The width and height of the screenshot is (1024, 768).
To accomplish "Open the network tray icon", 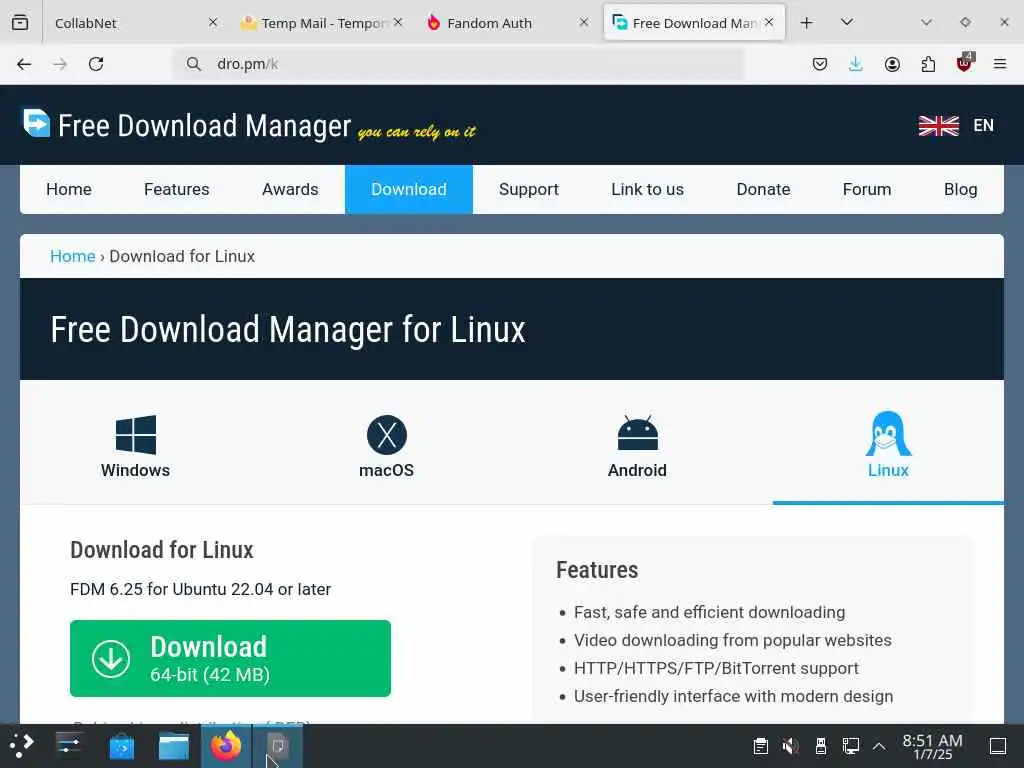I will [850, 746].
